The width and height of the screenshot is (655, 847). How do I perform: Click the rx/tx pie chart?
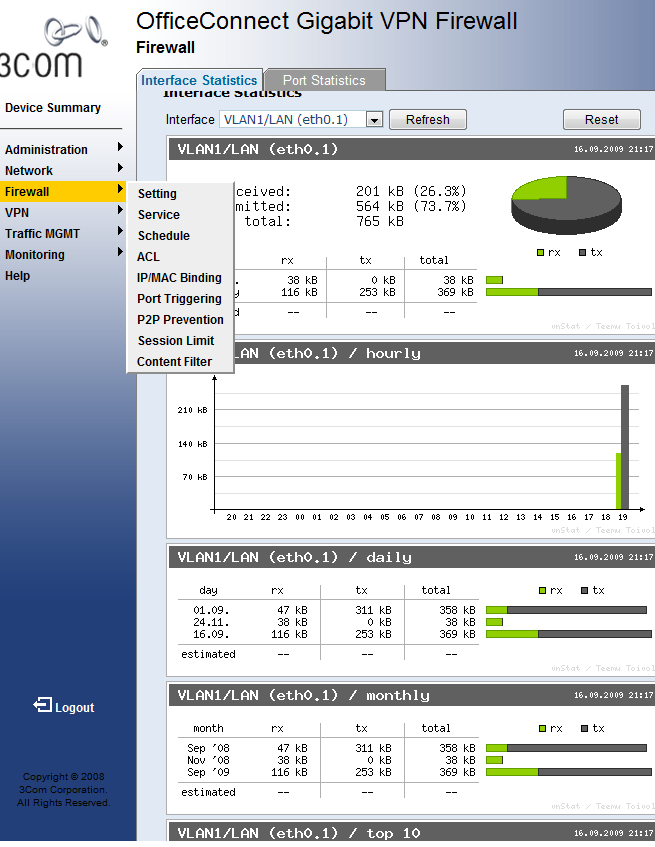[566, 205]
